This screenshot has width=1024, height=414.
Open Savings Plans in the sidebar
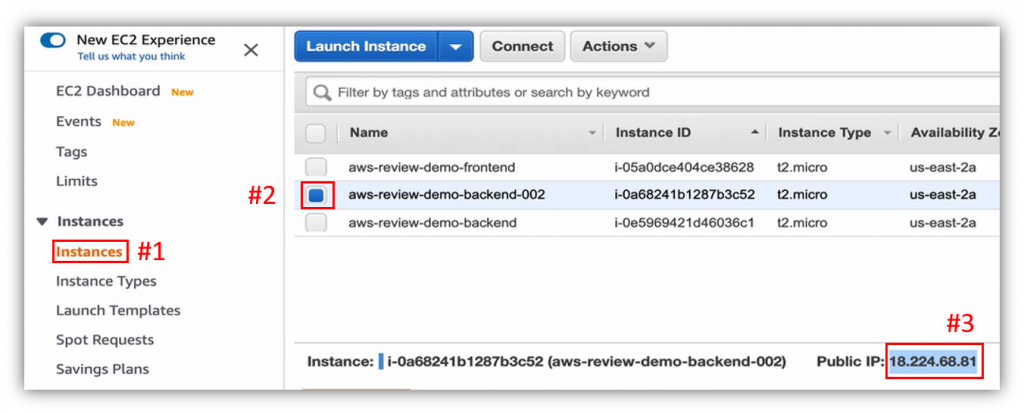coord(103,370)
